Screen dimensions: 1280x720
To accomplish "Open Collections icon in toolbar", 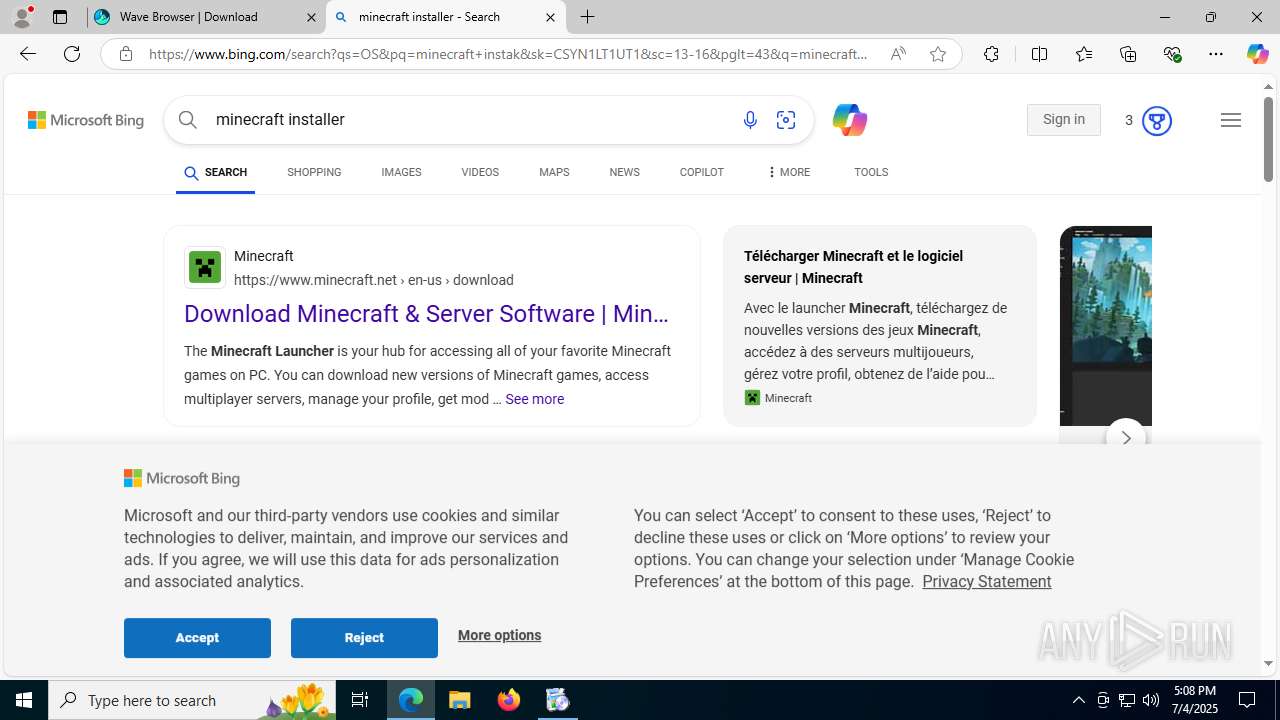I will pyautogui.click(x=1128, y=54).
